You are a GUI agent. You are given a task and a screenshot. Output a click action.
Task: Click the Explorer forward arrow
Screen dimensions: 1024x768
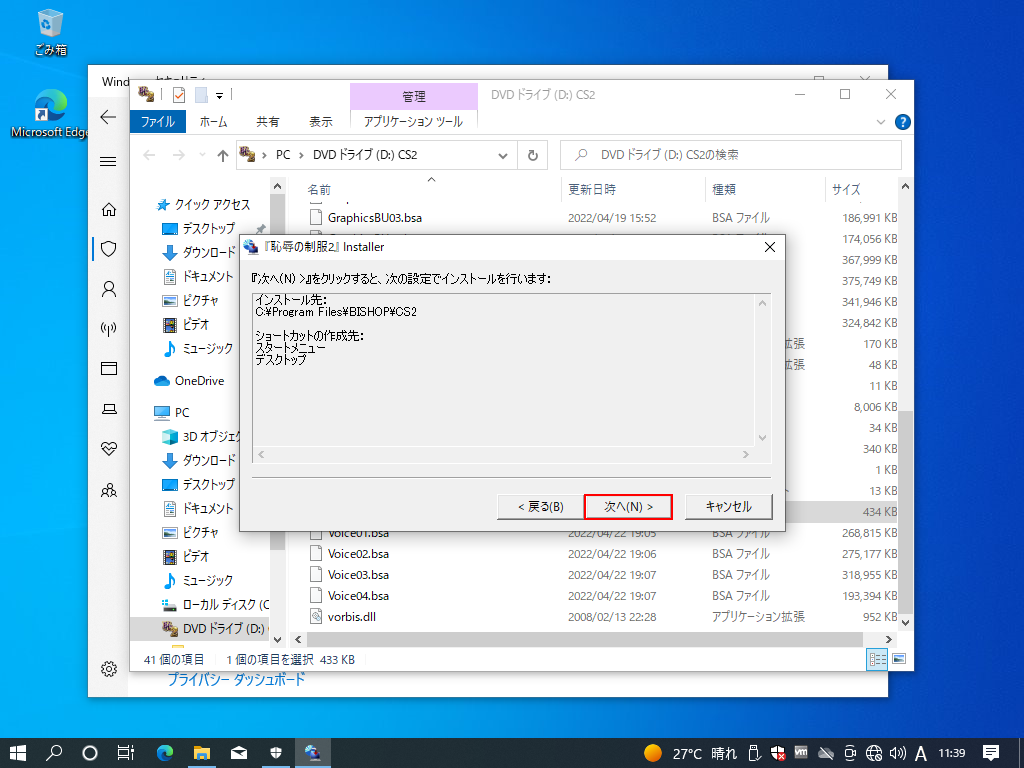point(178,155)
